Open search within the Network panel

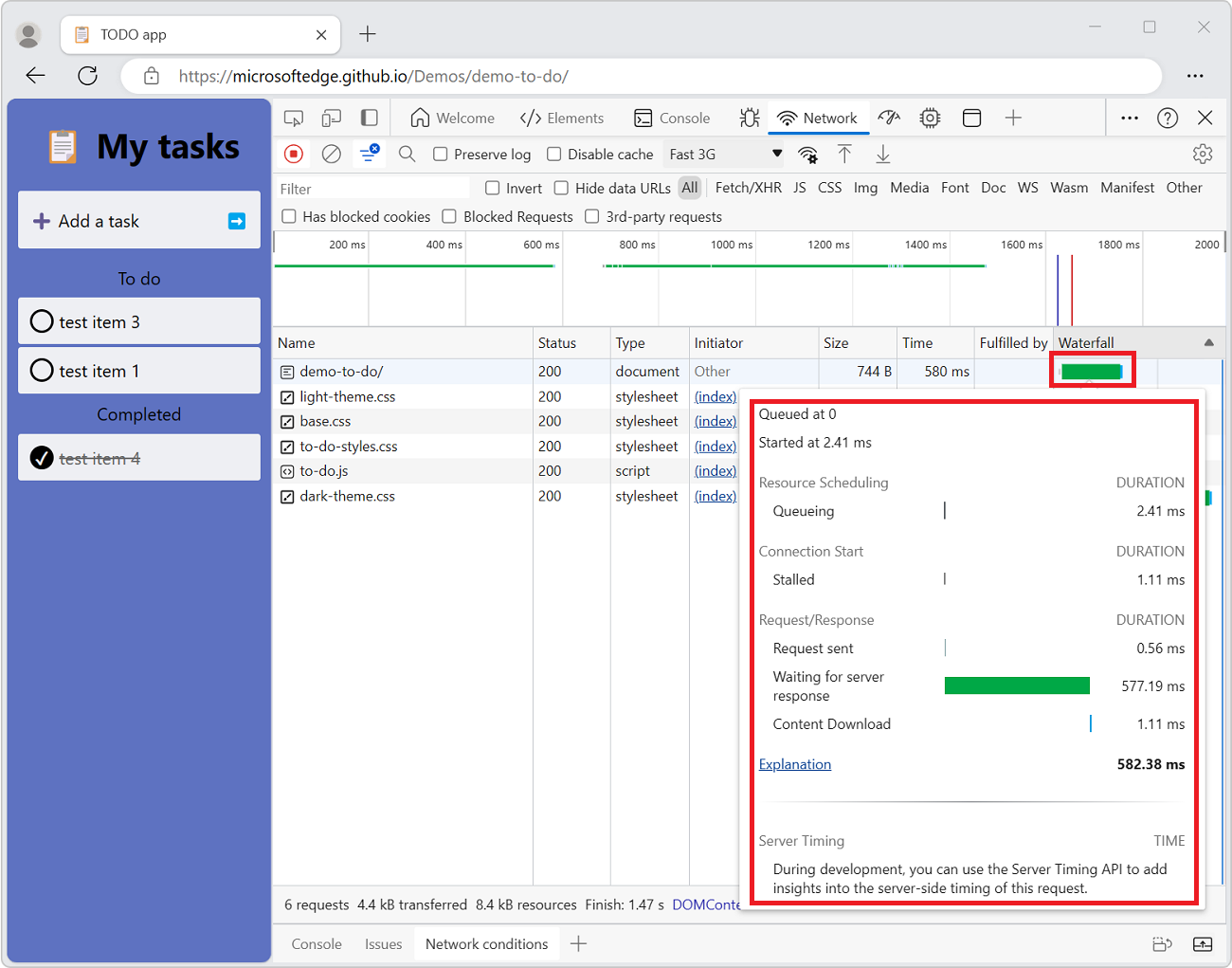tap(407, 154)
